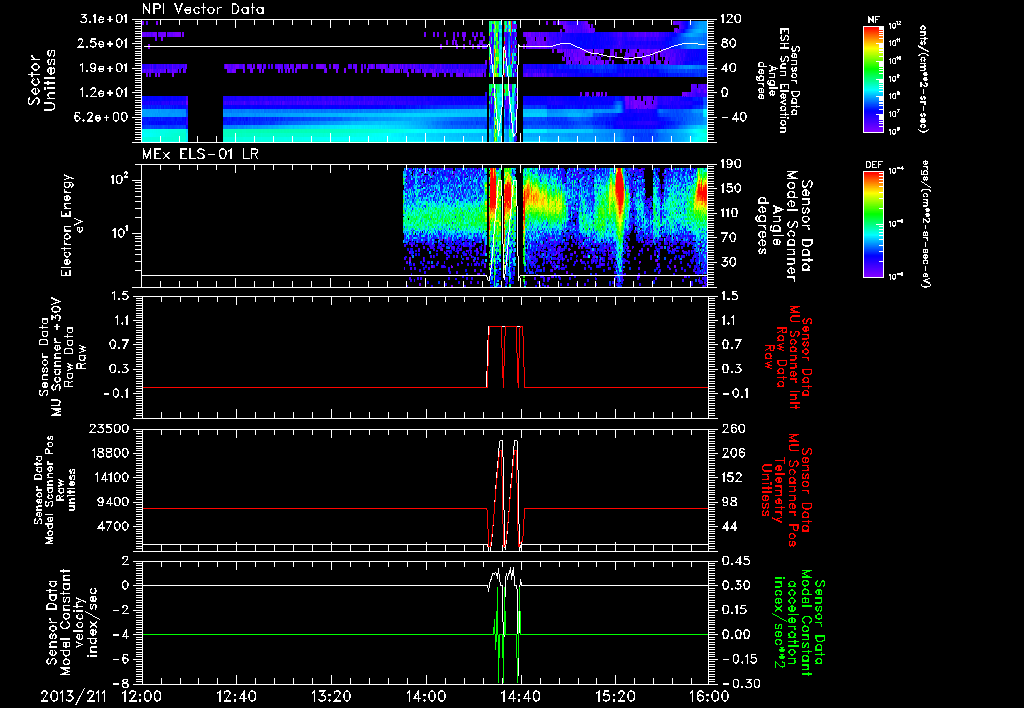Click the NPI Vector Data panel title
Viewport: 1024px width, 708px height.
201,9
